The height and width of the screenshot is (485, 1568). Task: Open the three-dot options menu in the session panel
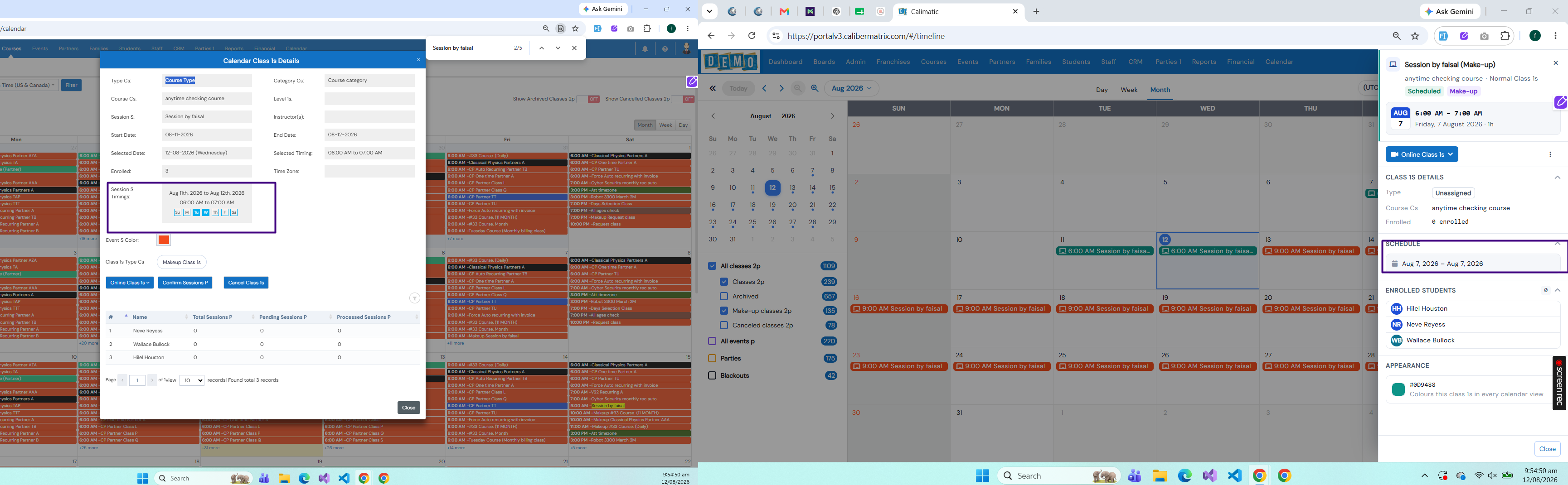(x=1550, y=154)
